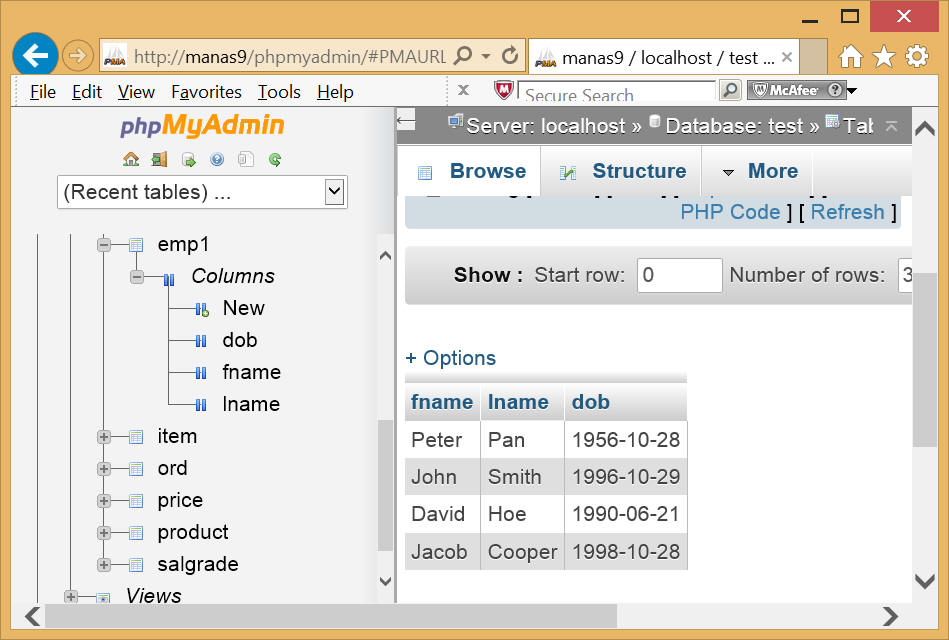Viewport: 949px width, 640px height.
Task: Click the + Options link
Action: click(450, 358)
